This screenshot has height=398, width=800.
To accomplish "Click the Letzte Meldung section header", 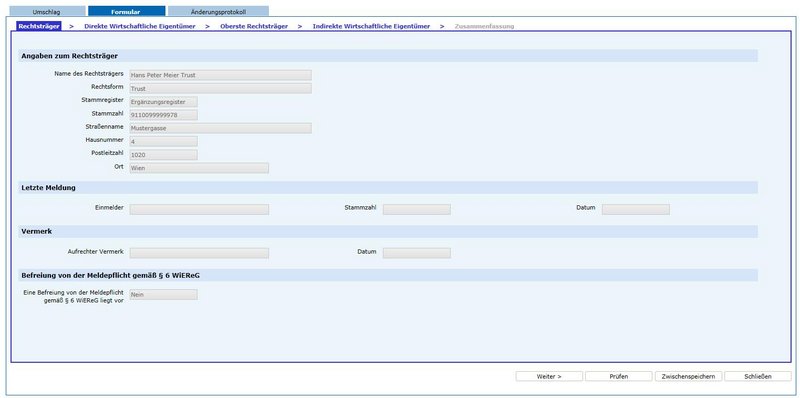I will click(388, 188).
